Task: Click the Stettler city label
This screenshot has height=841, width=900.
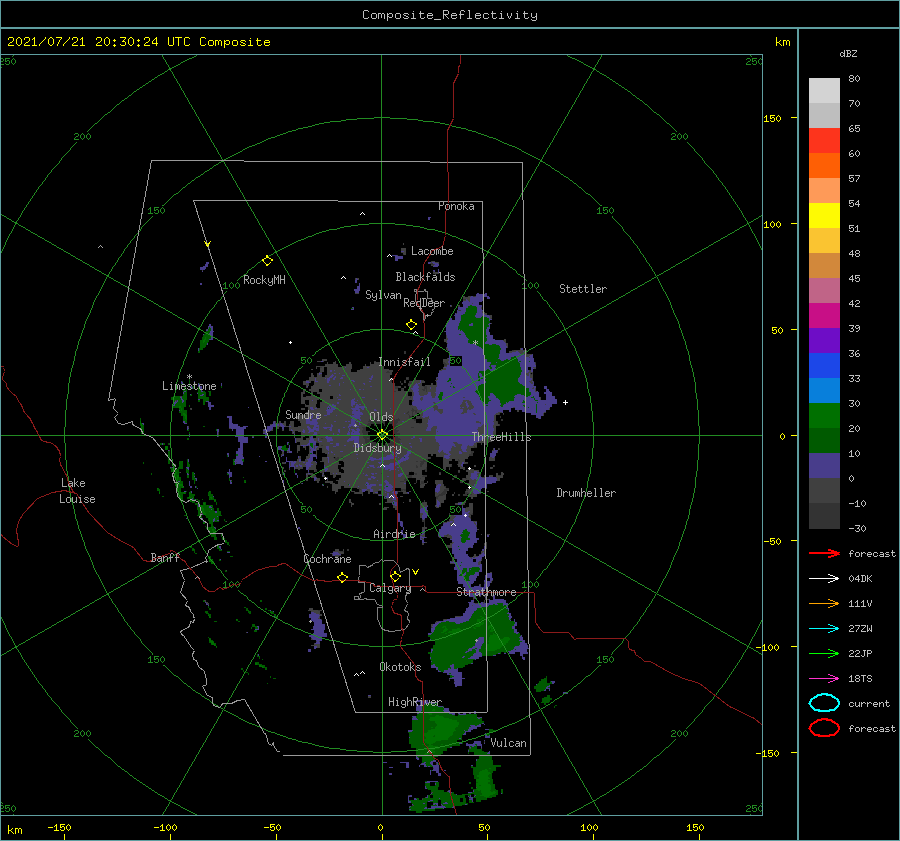Action: [583, 289]
